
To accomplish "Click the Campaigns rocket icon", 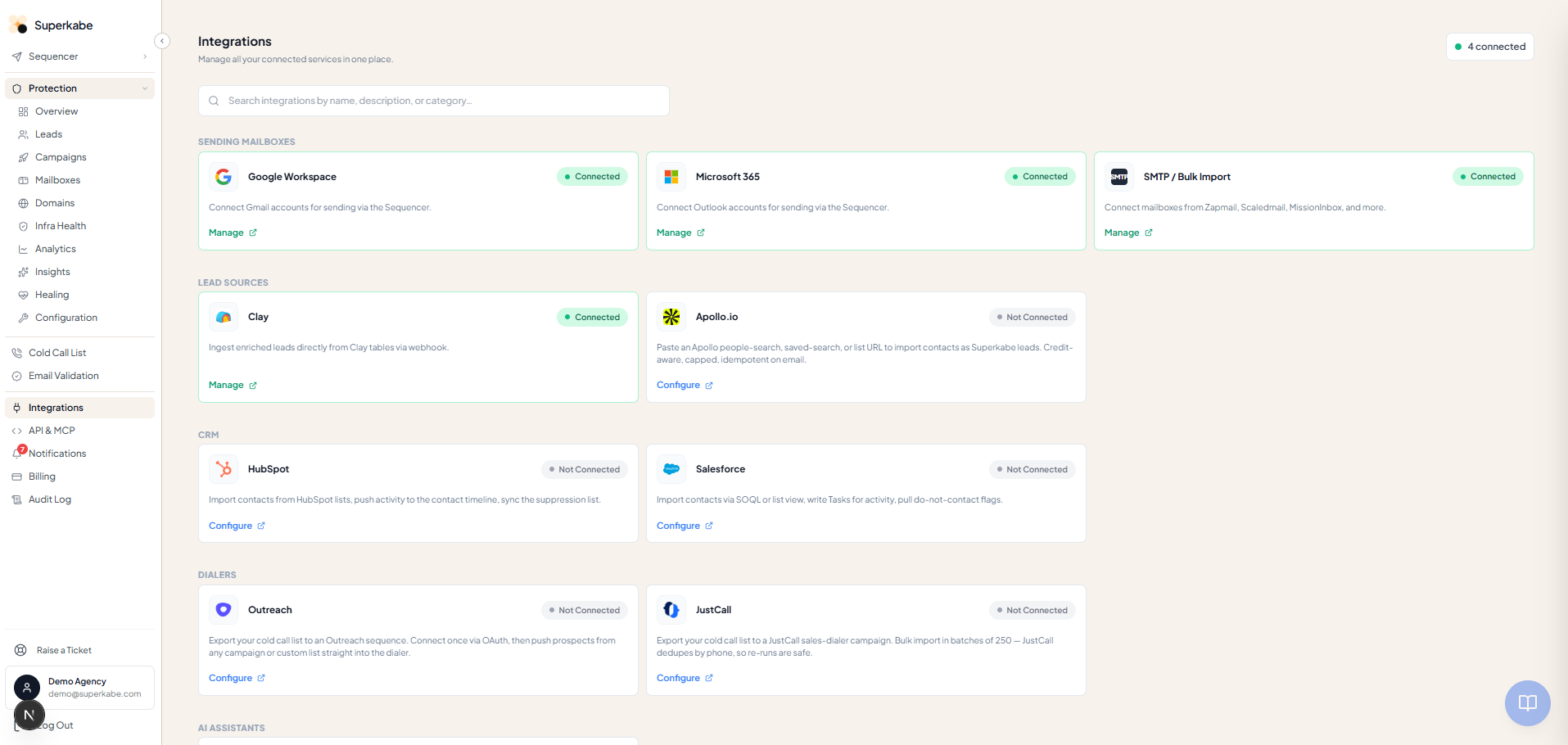I will (23, 157).
